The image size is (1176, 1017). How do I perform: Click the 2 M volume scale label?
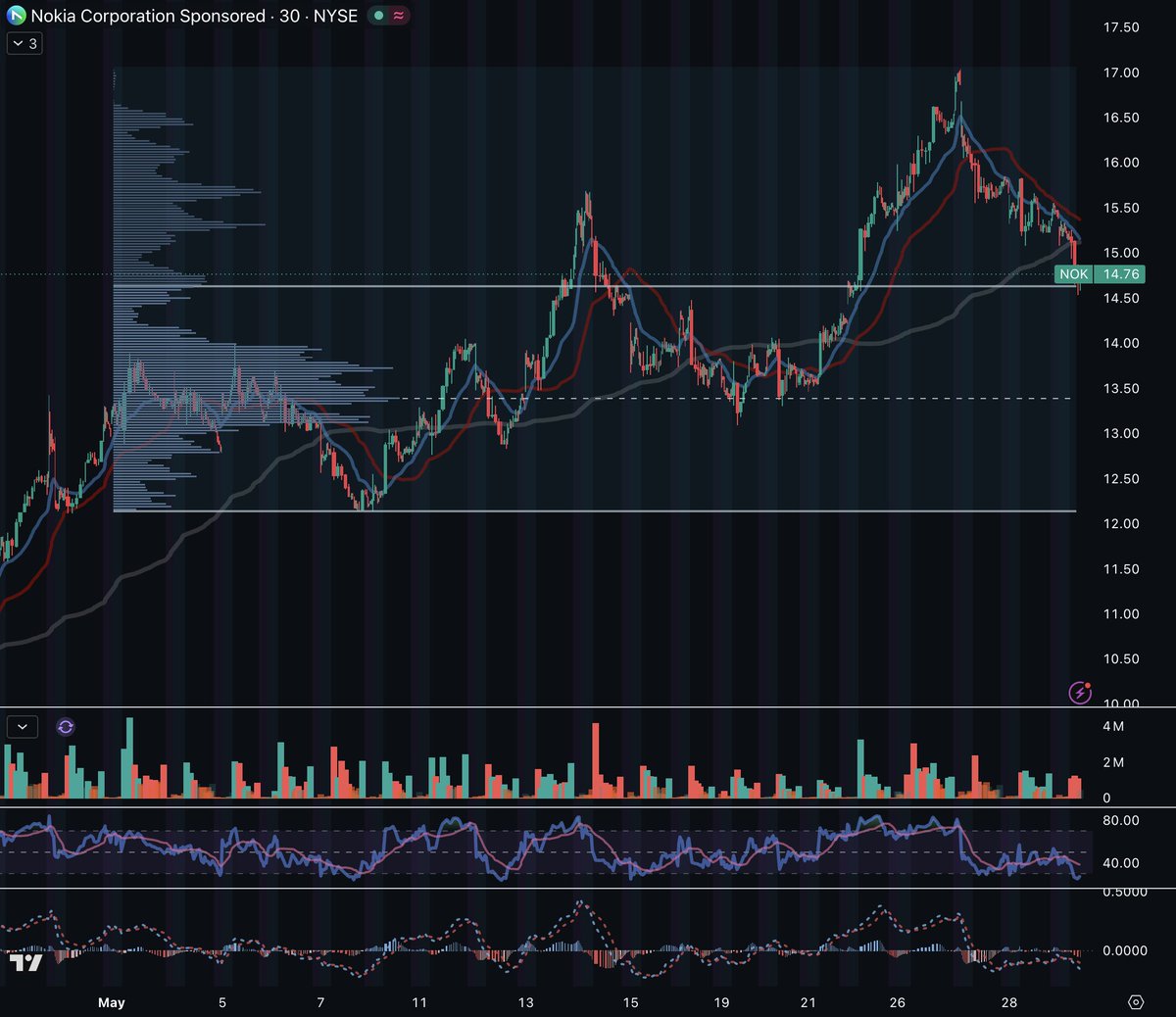point(1113,762)
